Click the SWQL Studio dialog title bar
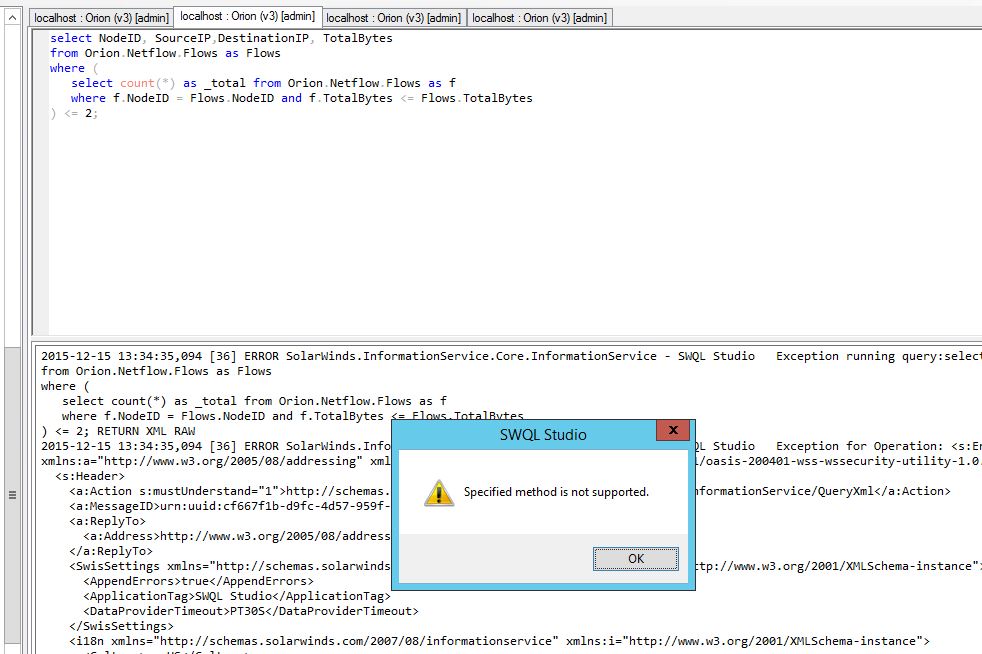 coord(543,435)
